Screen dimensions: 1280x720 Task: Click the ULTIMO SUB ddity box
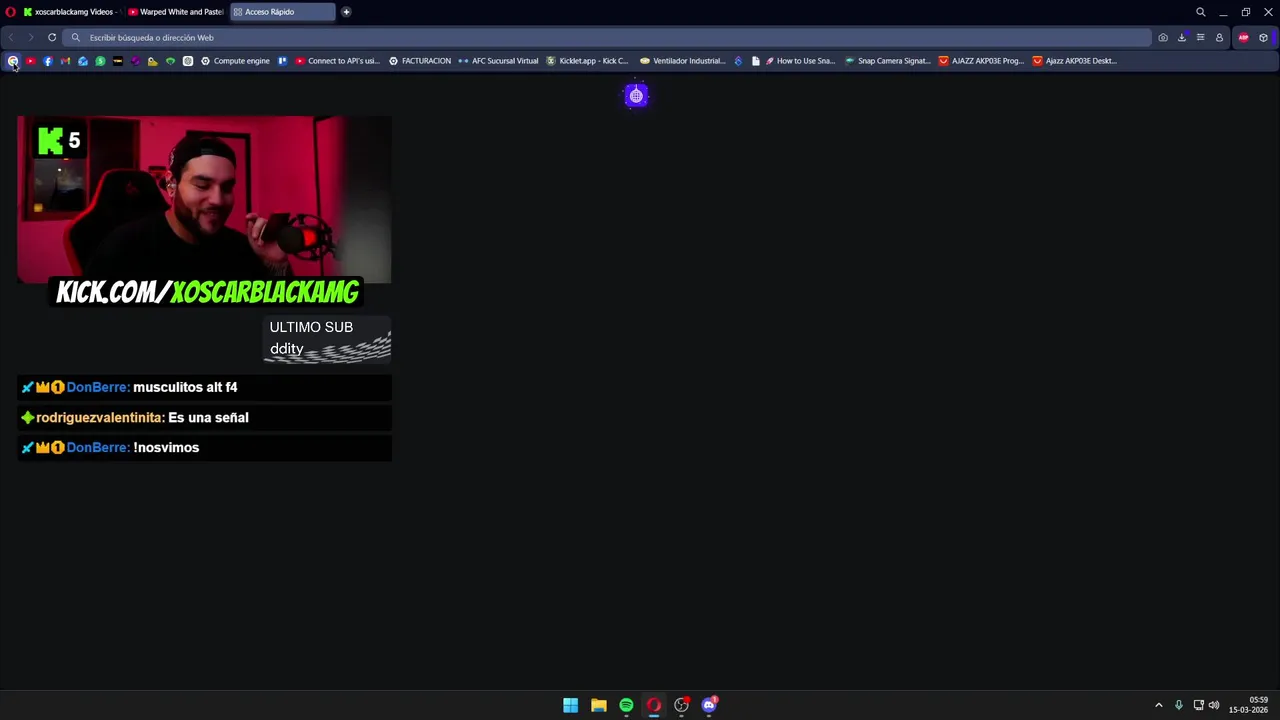327,338
